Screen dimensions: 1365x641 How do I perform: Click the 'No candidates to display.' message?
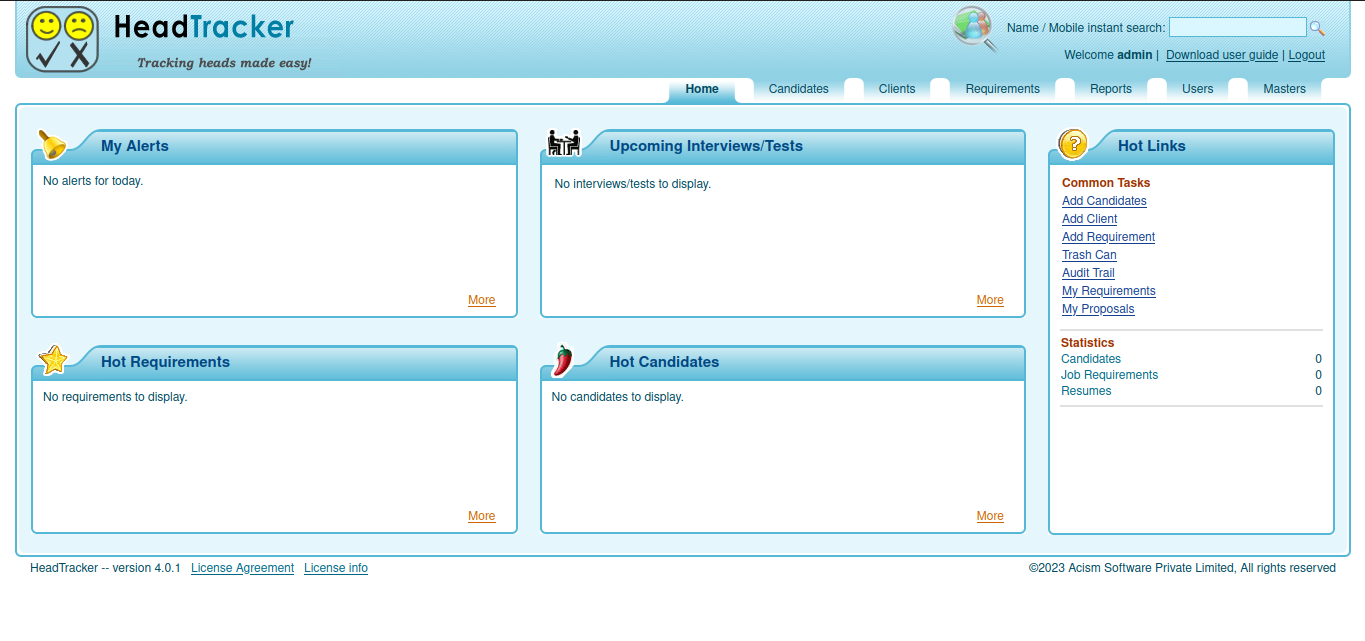[618, 397]
